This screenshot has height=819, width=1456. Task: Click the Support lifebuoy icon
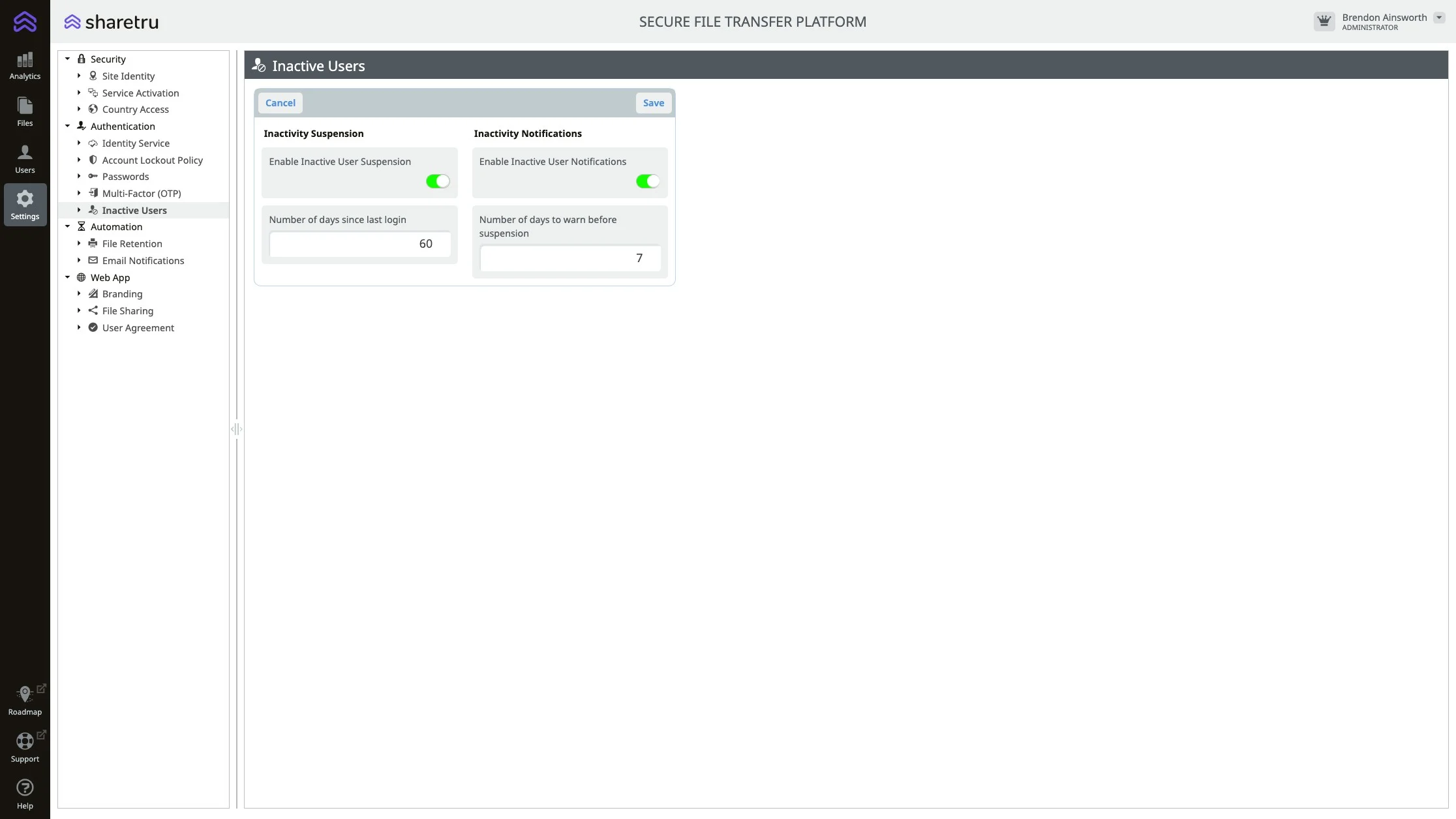25,741
